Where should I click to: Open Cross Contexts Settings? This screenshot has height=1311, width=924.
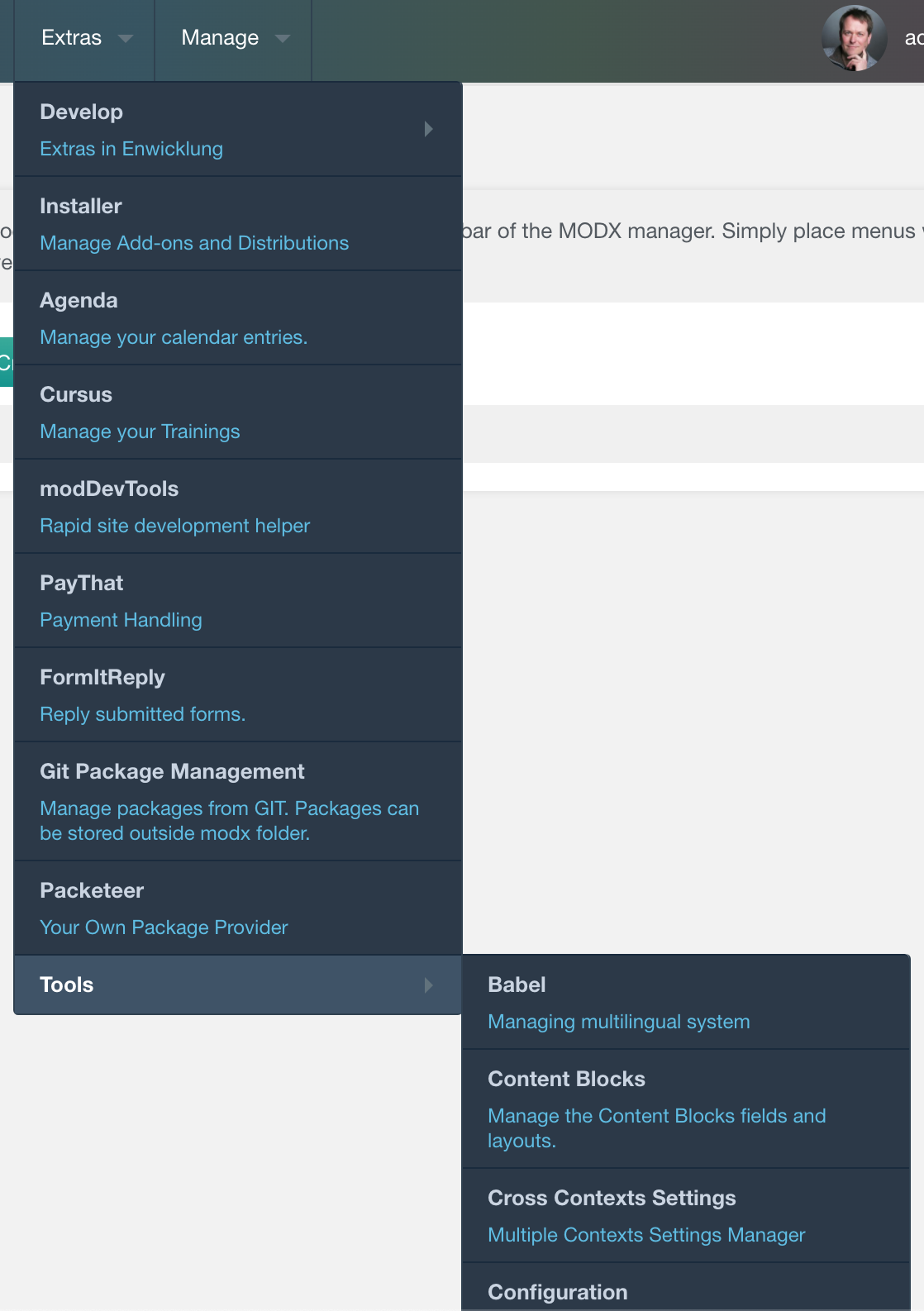coord(612,1198)
